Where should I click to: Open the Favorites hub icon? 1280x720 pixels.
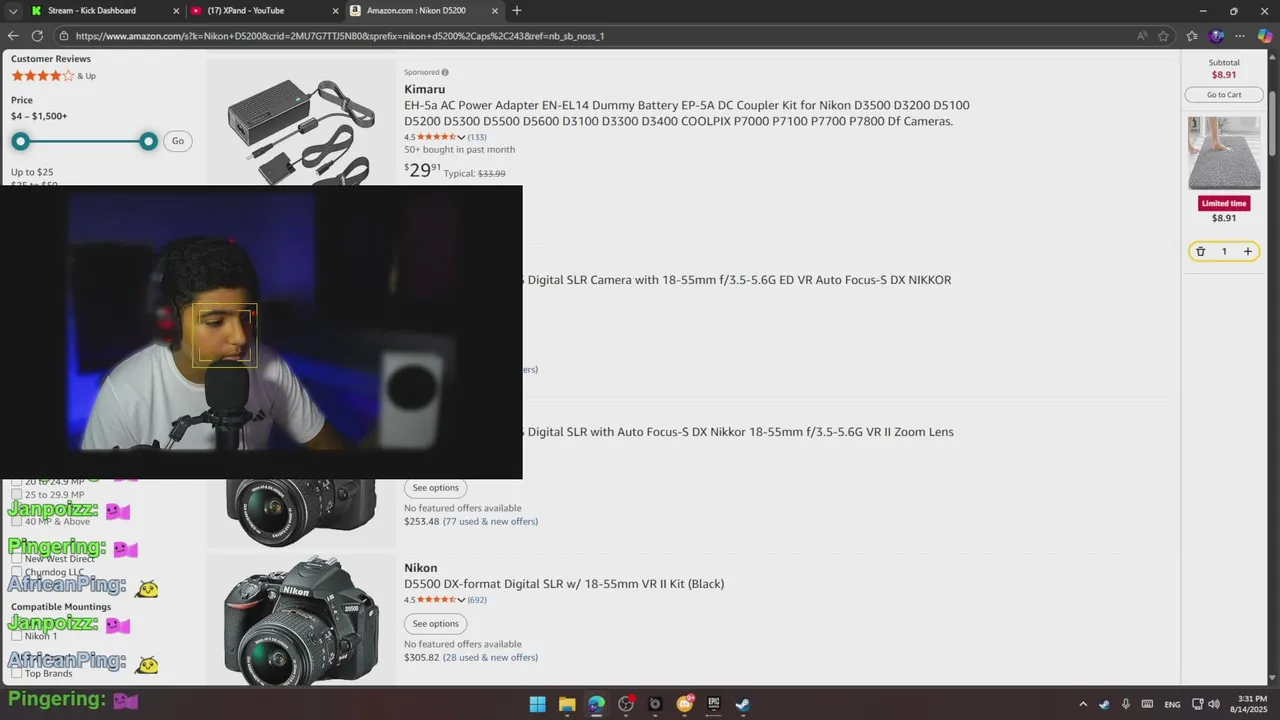pos(1192,36)
